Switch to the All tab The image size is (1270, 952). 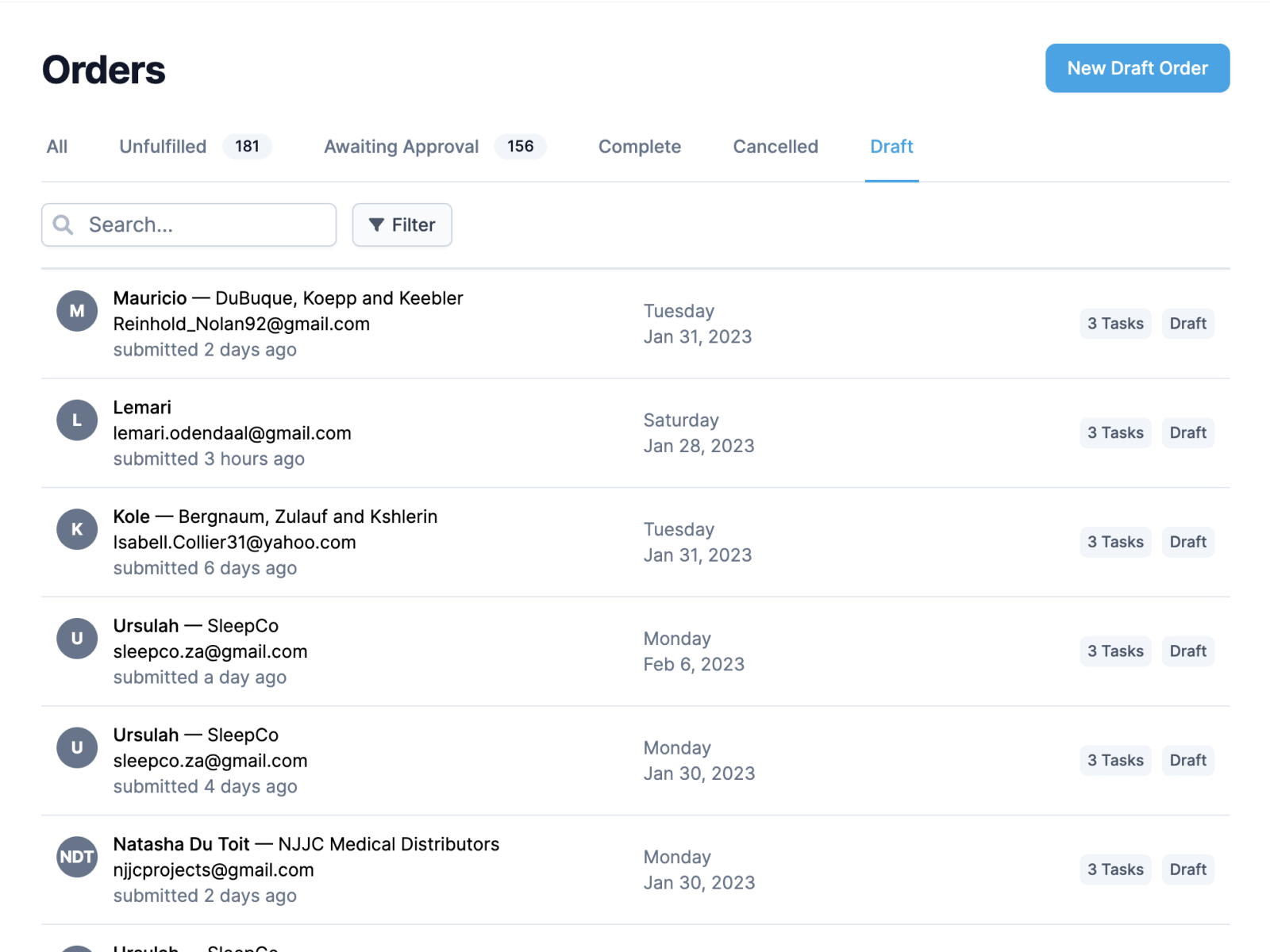click(57, 147)
